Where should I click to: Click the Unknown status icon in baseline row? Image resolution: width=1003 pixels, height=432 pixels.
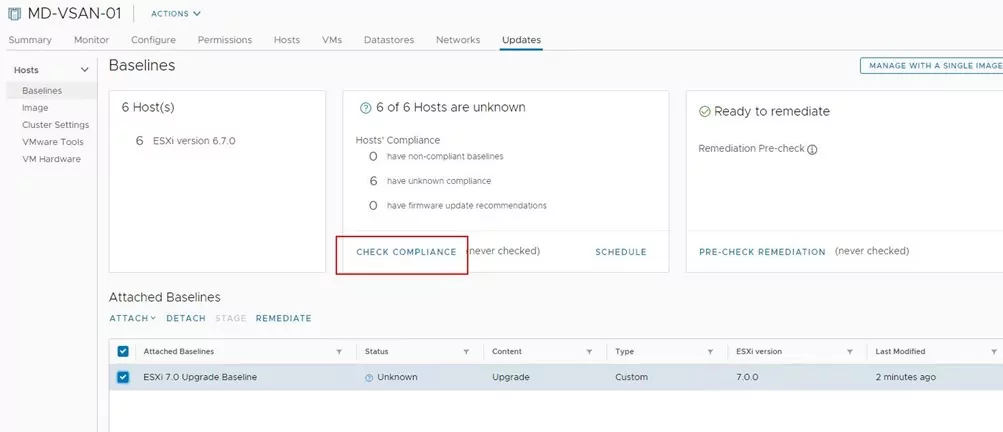coord(369,378)
